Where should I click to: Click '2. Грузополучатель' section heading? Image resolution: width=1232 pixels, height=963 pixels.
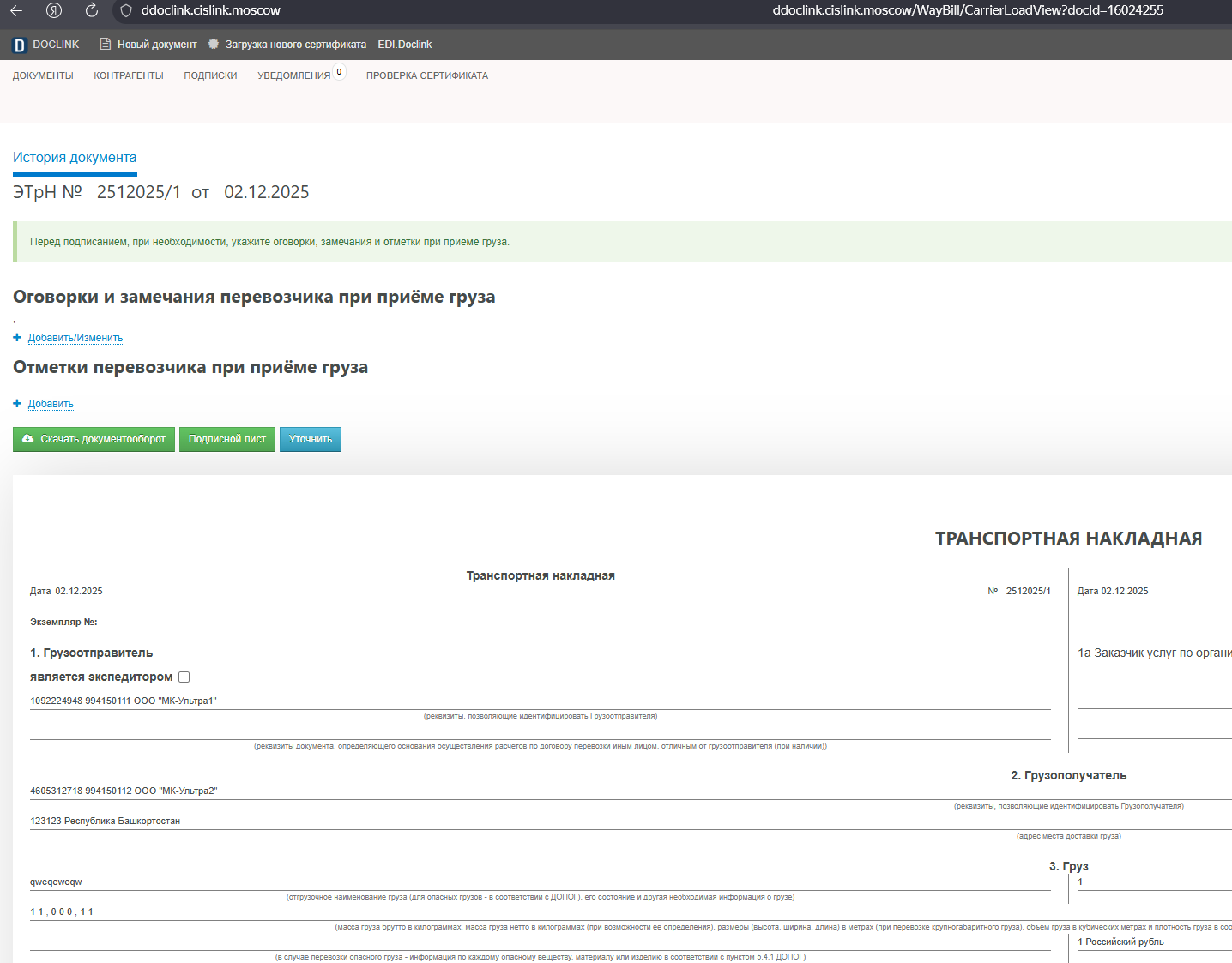[1068, 775]
